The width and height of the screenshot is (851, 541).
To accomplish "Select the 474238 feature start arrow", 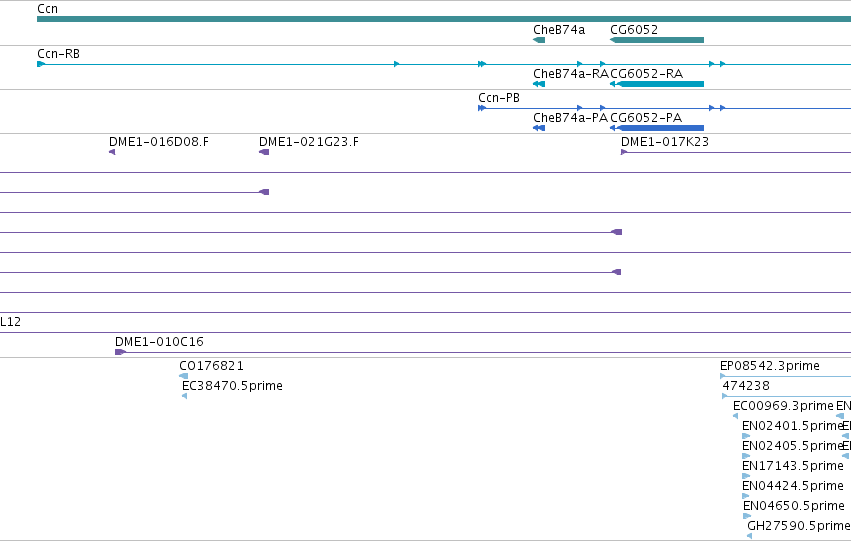I will click(x=725, y=396).
